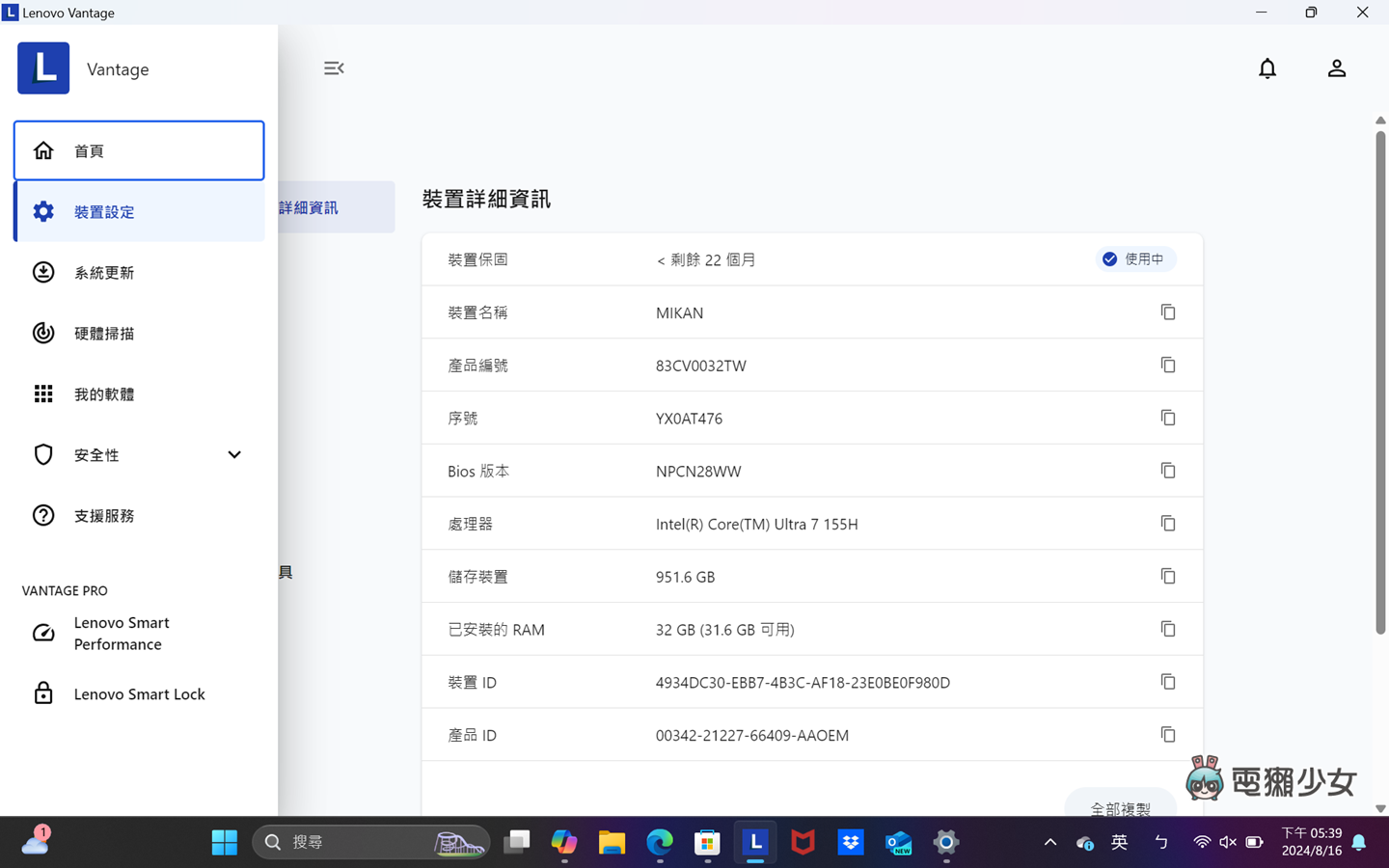Open the notifications bell in Vantage header
Image resolution: width=1389 pixels, height=868 pixels.
[1267, 68]
